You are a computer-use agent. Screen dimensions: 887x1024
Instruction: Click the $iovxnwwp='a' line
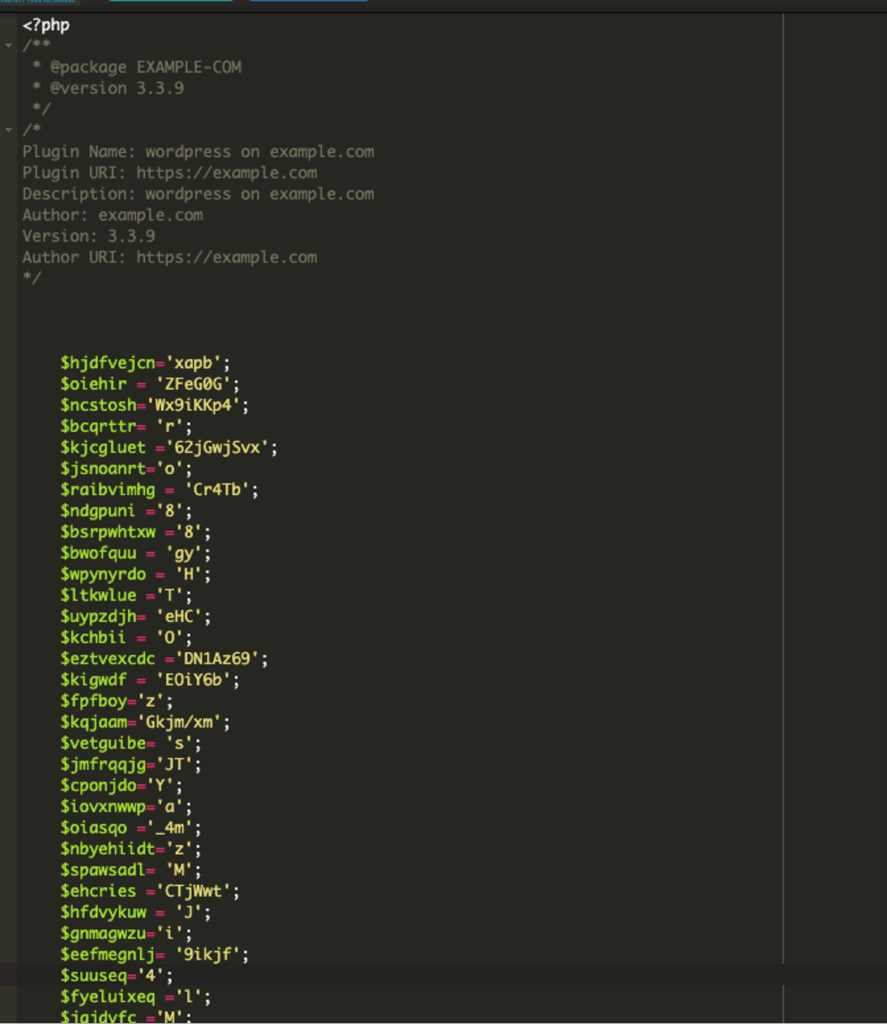point(126,807)
